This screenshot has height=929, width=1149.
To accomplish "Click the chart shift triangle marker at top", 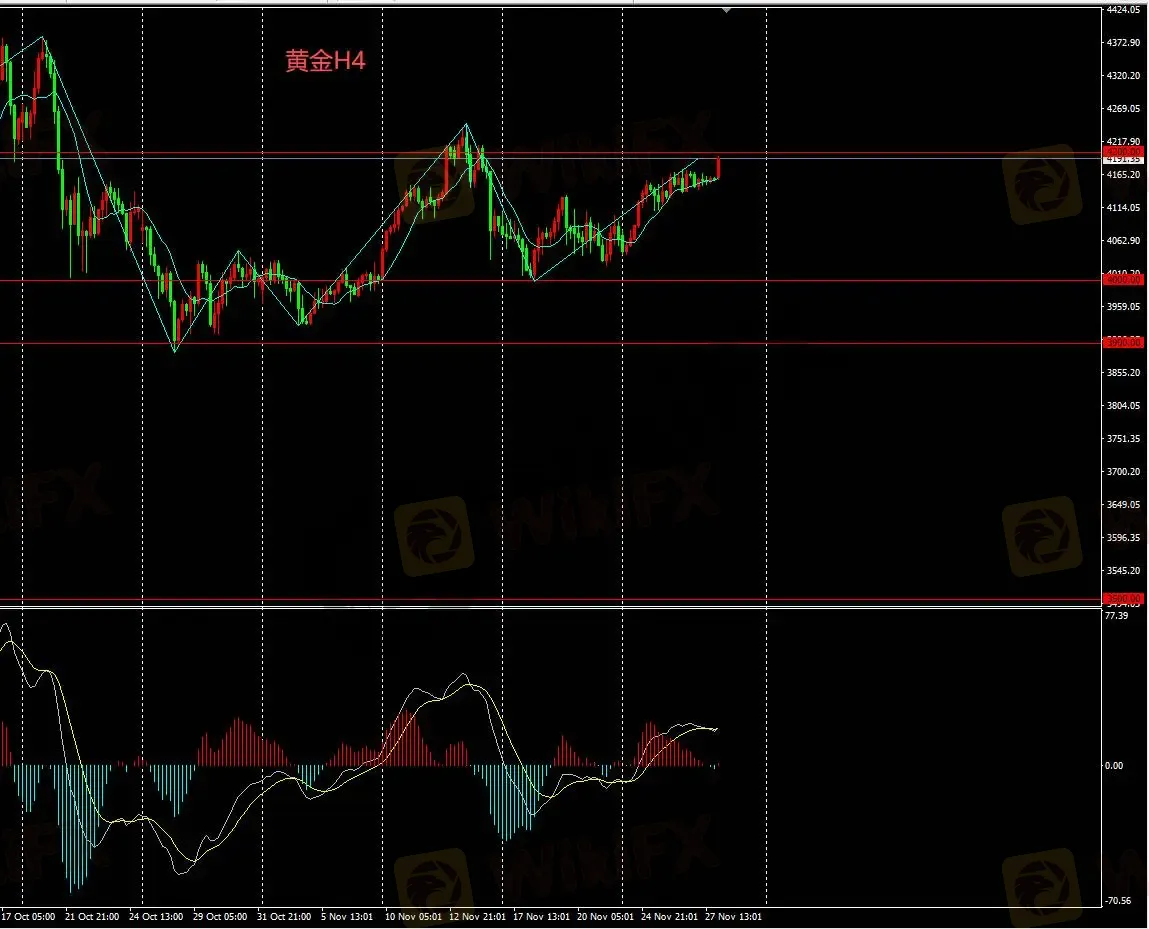I will [726, 11].
